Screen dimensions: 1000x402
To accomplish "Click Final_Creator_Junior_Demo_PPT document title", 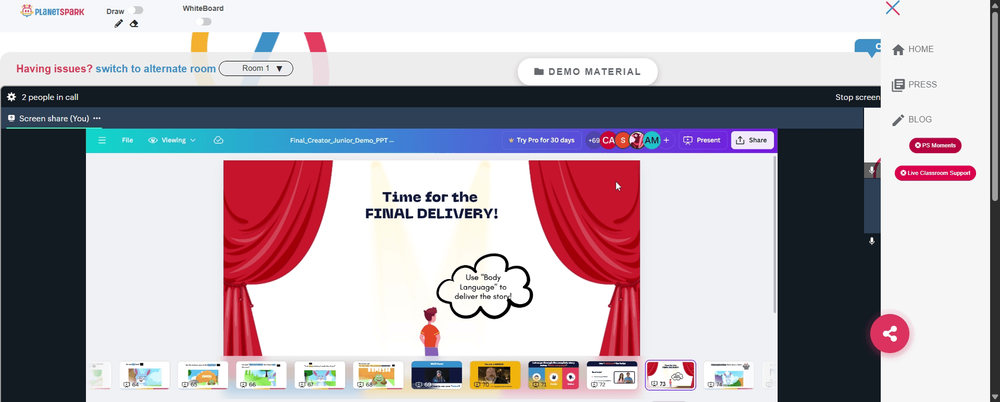I will click(342, 140).
